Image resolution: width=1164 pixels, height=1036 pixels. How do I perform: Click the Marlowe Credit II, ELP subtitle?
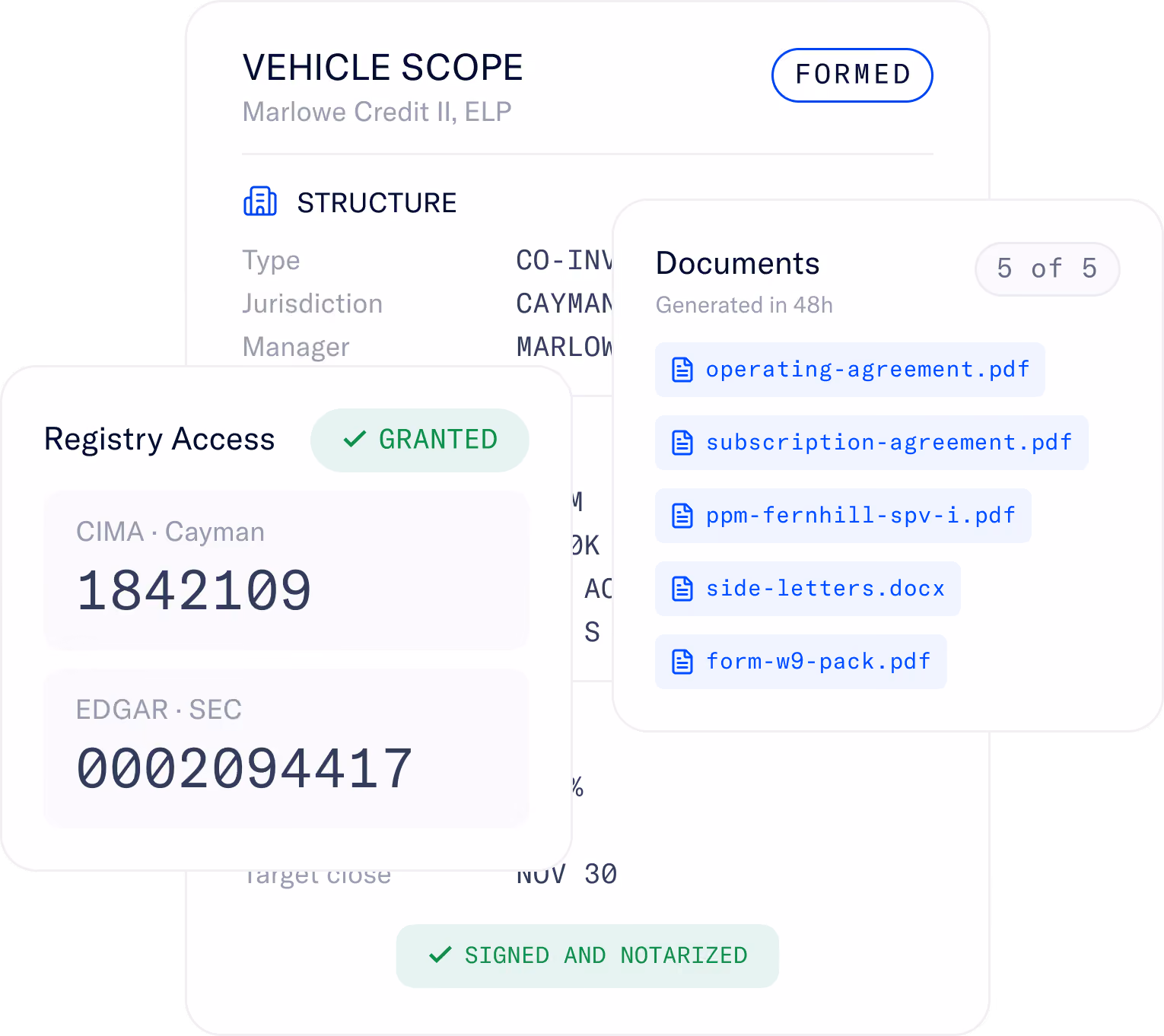(377, 112)
